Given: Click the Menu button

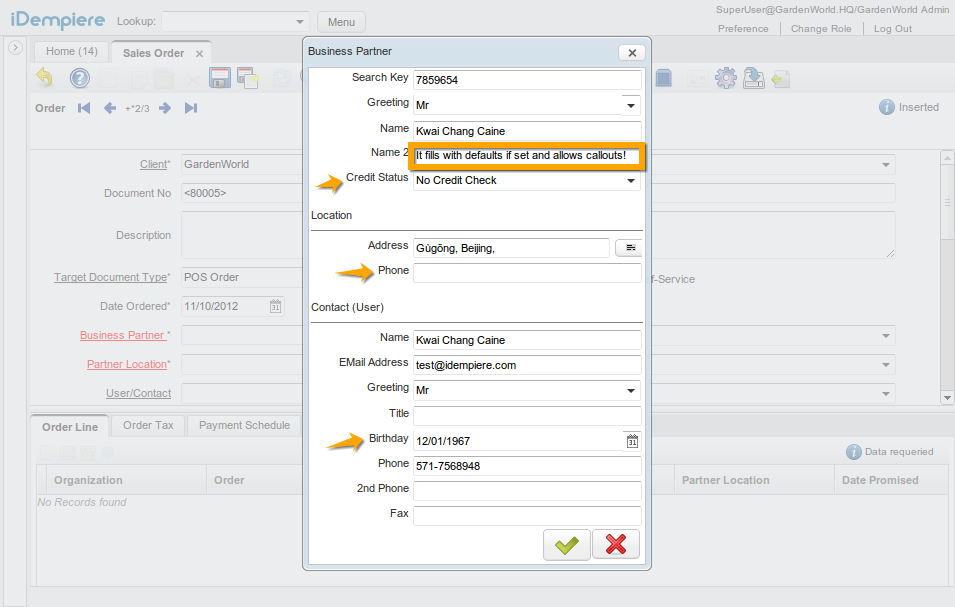Looking at the screenshot, I should 341,22.
